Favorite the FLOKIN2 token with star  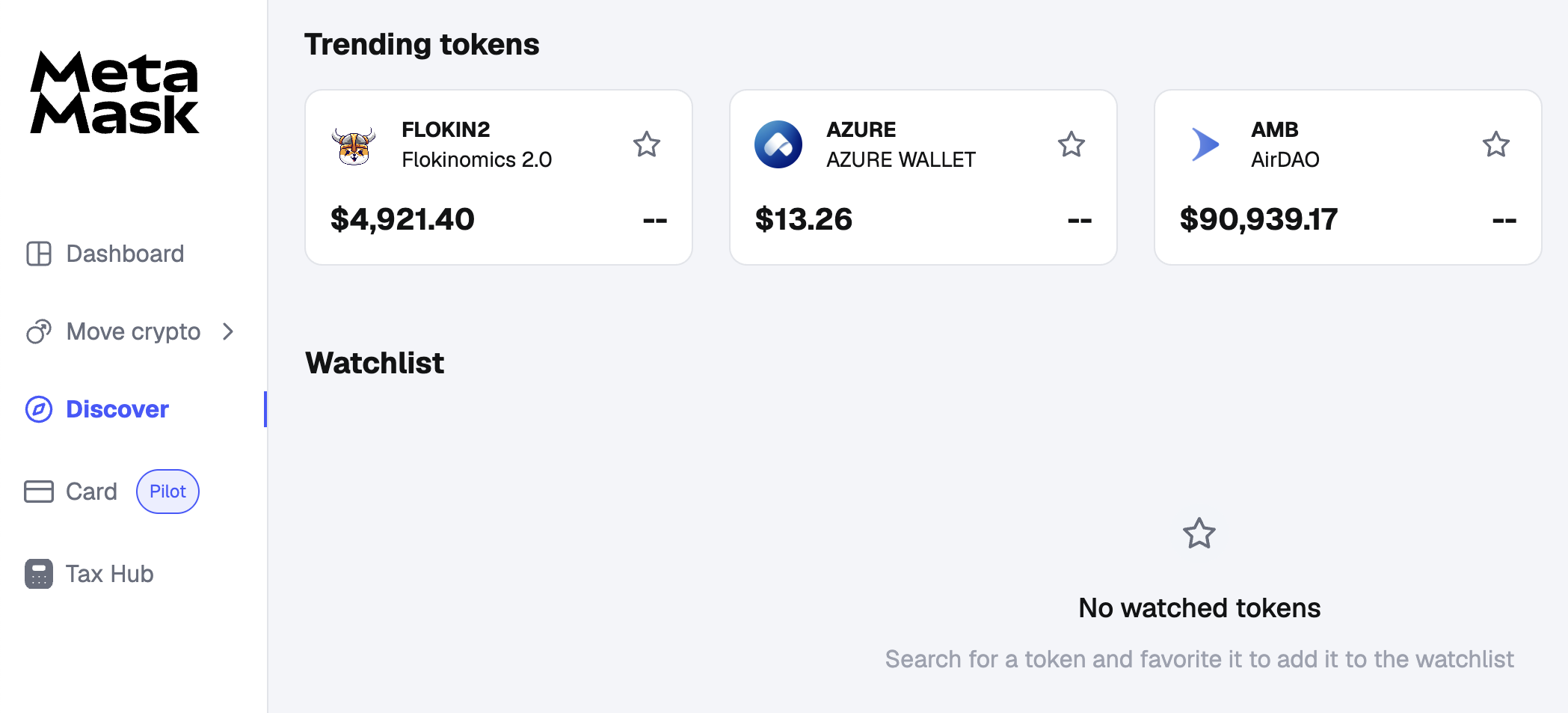point(647,144)
